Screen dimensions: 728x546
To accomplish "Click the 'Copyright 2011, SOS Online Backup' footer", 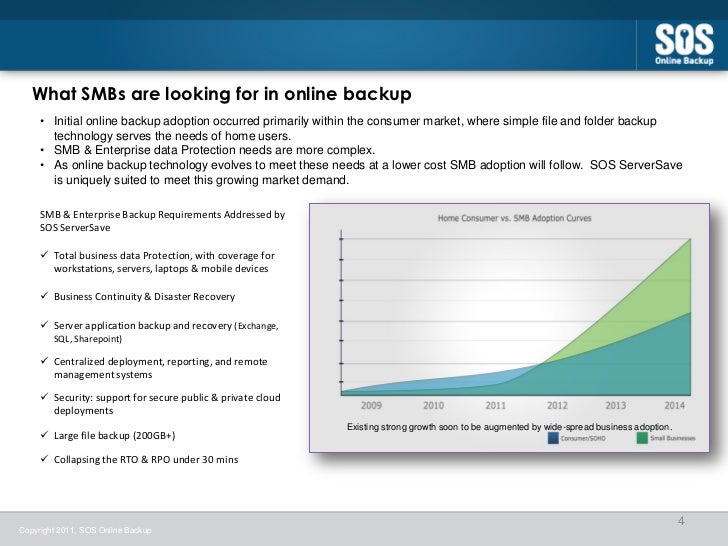I will click(x=85, y=530).
